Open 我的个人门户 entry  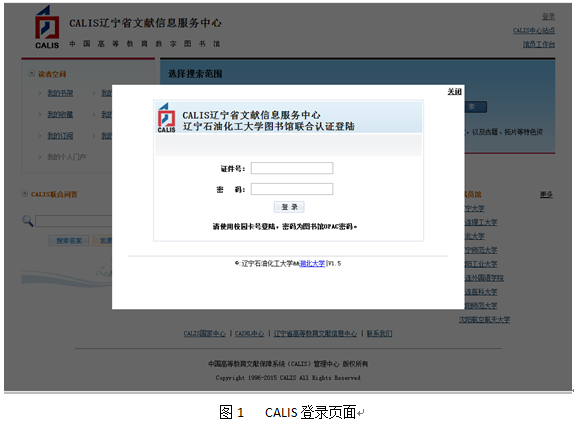(66, 157)
